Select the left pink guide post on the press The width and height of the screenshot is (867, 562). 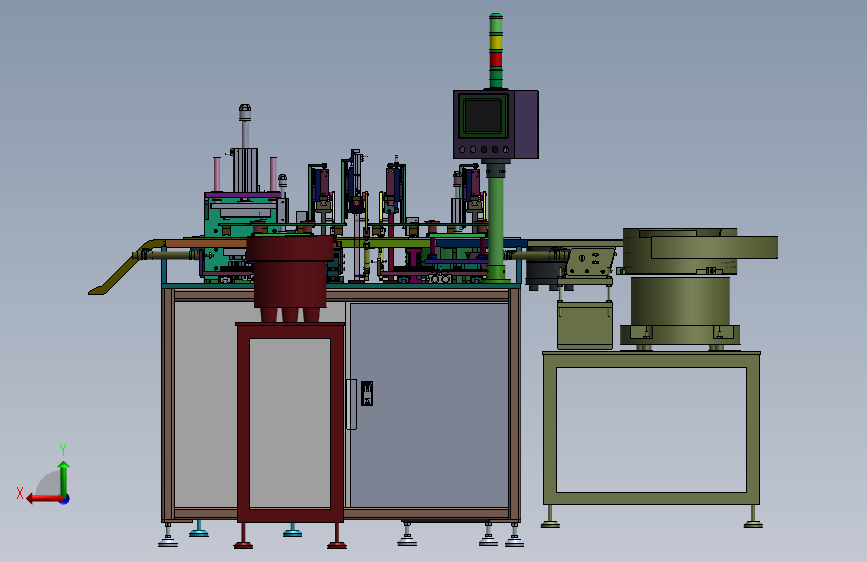click(x=217, y=174)
